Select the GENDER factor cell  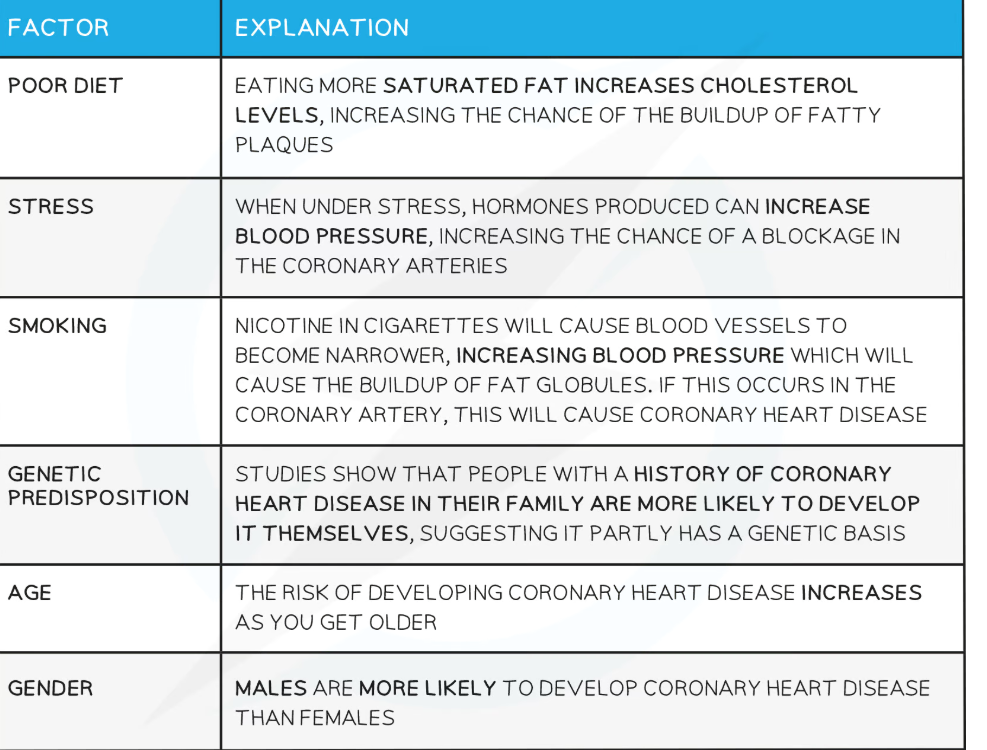click(x=50, y=688)
